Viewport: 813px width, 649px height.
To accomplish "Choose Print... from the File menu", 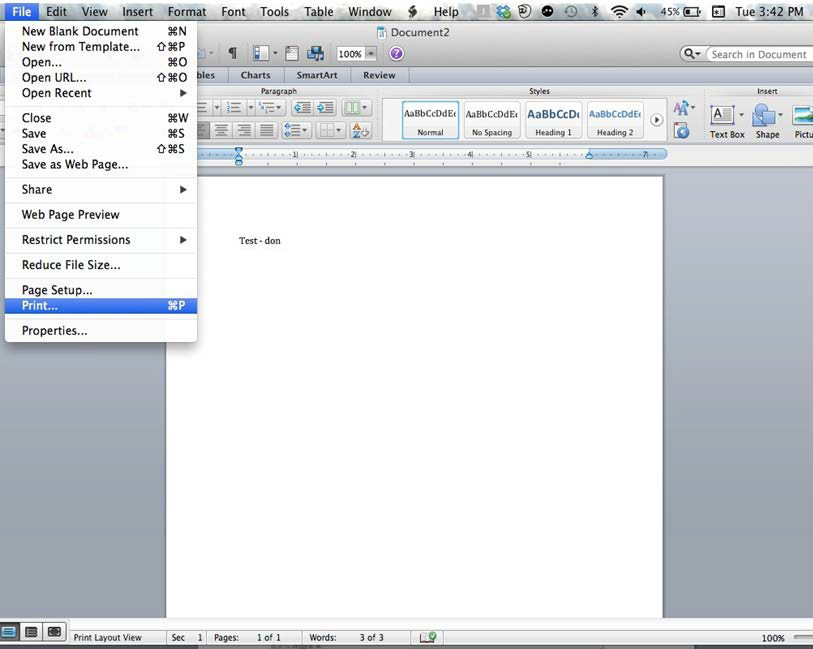I will 101,306.
